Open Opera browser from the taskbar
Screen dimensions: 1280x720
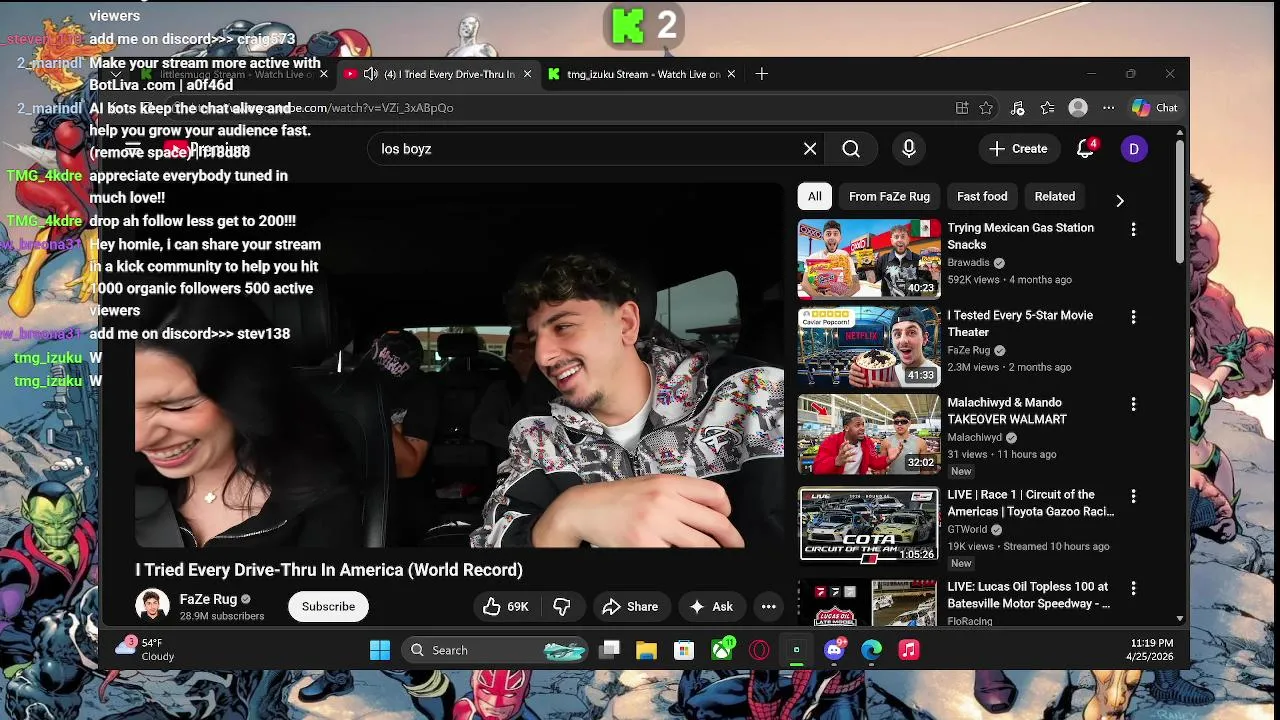759,650
